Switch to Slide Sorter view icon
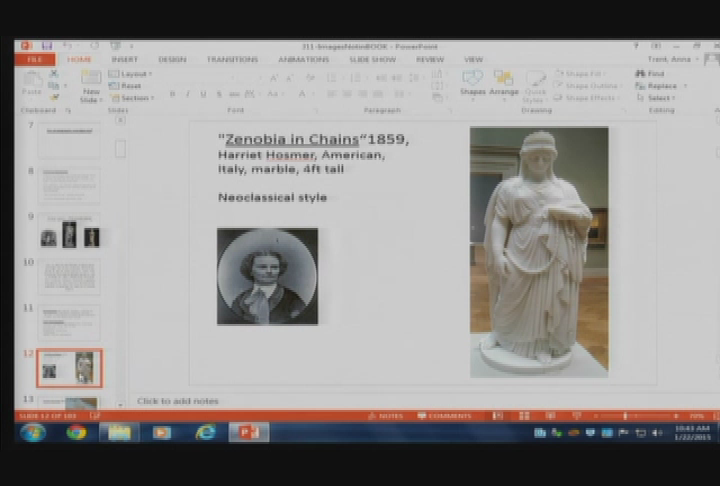Viewport: 720px width, 486px height. [x=524, y=416]
